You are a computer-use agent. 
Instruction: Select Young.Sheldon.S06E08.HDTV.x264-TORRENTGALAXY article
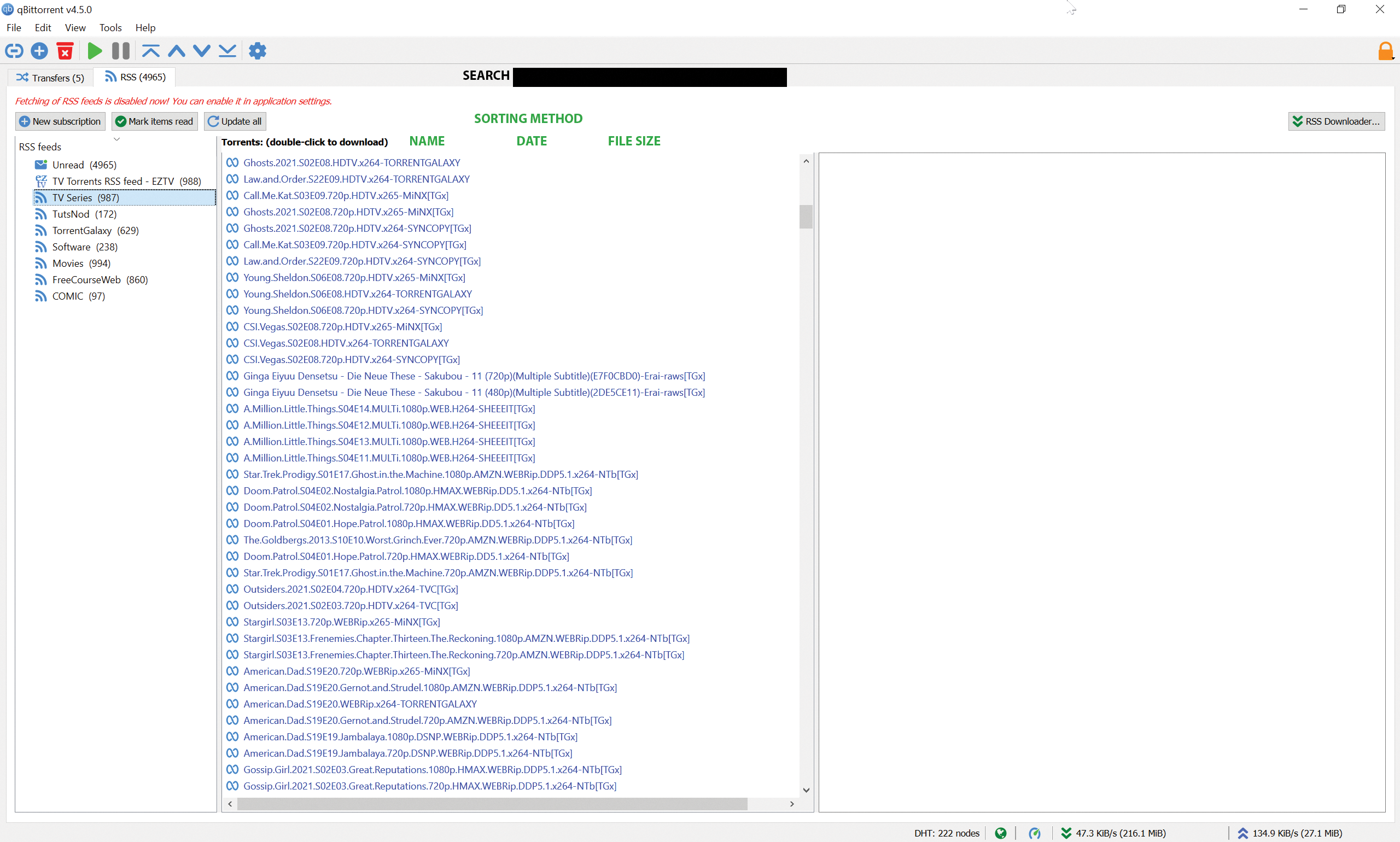click(358, 294)
